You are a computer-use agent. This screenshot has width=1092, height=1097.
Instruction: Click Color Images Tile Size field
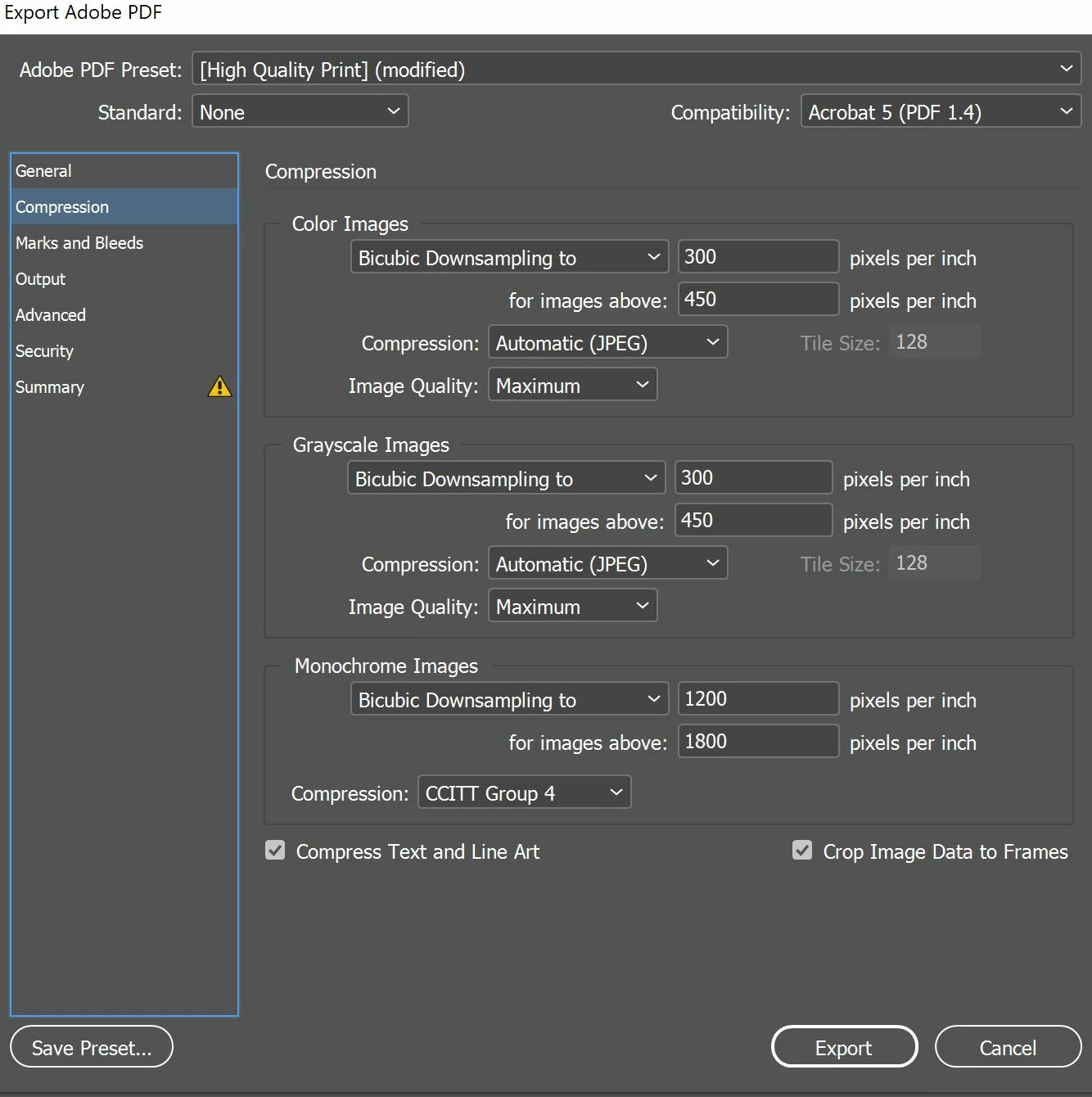coord(934,341)
